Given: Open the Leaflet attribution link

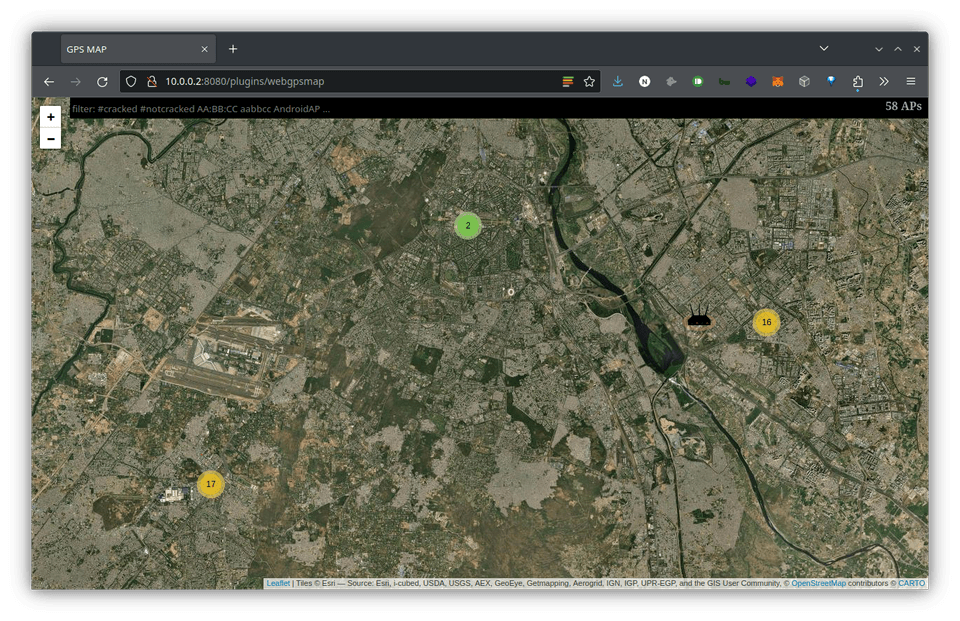Looking at the screenshot, I should (278, 583).
